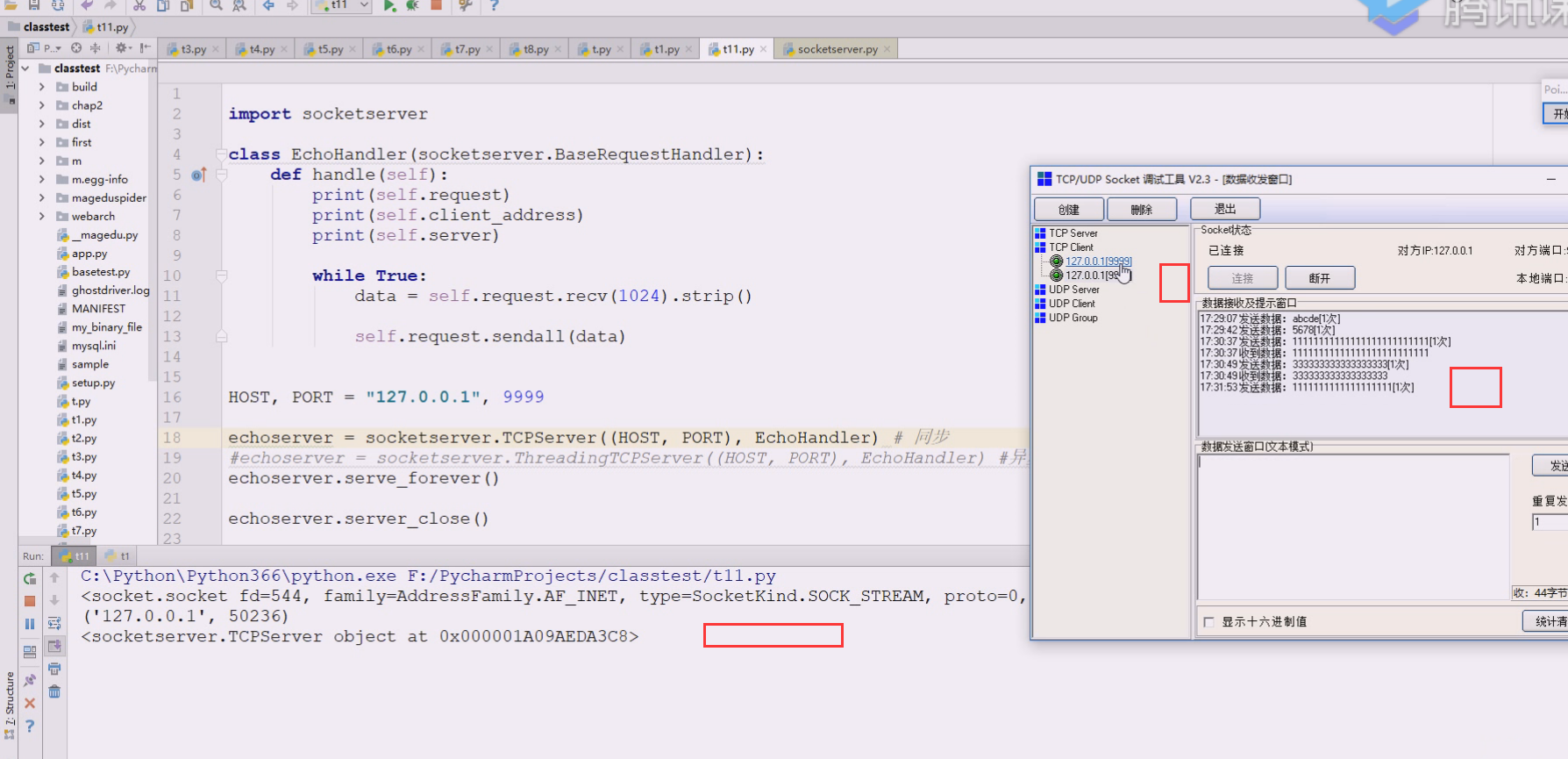Click the Restore Layout icon in Run panel
The image size is (1568, 759).
(30, 652)
